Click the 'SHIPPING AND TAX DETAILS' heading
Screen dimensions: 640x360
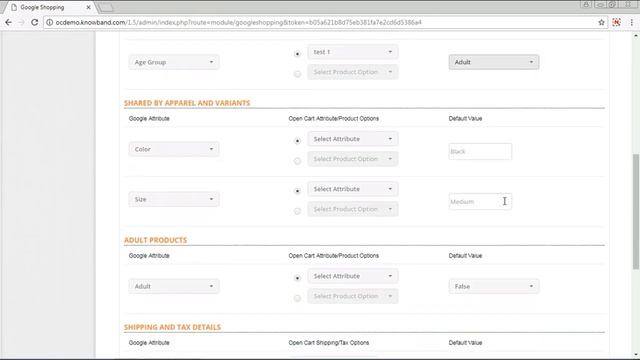coord(172,327)
